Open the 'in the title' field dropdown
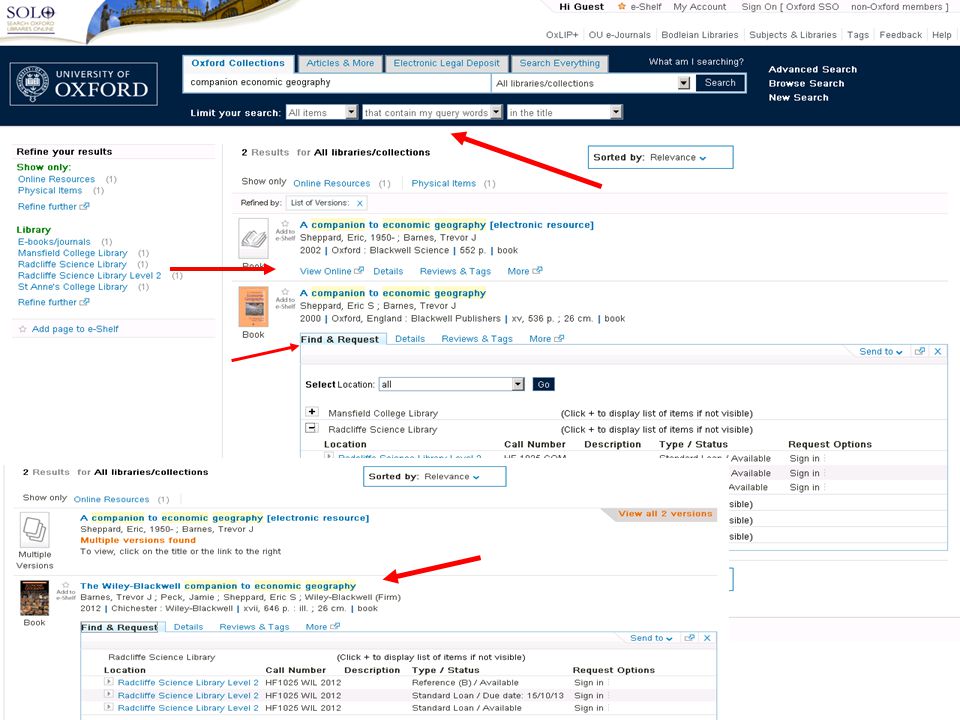Viewport: 960px width, 720px height. click(x=616, y=112)
